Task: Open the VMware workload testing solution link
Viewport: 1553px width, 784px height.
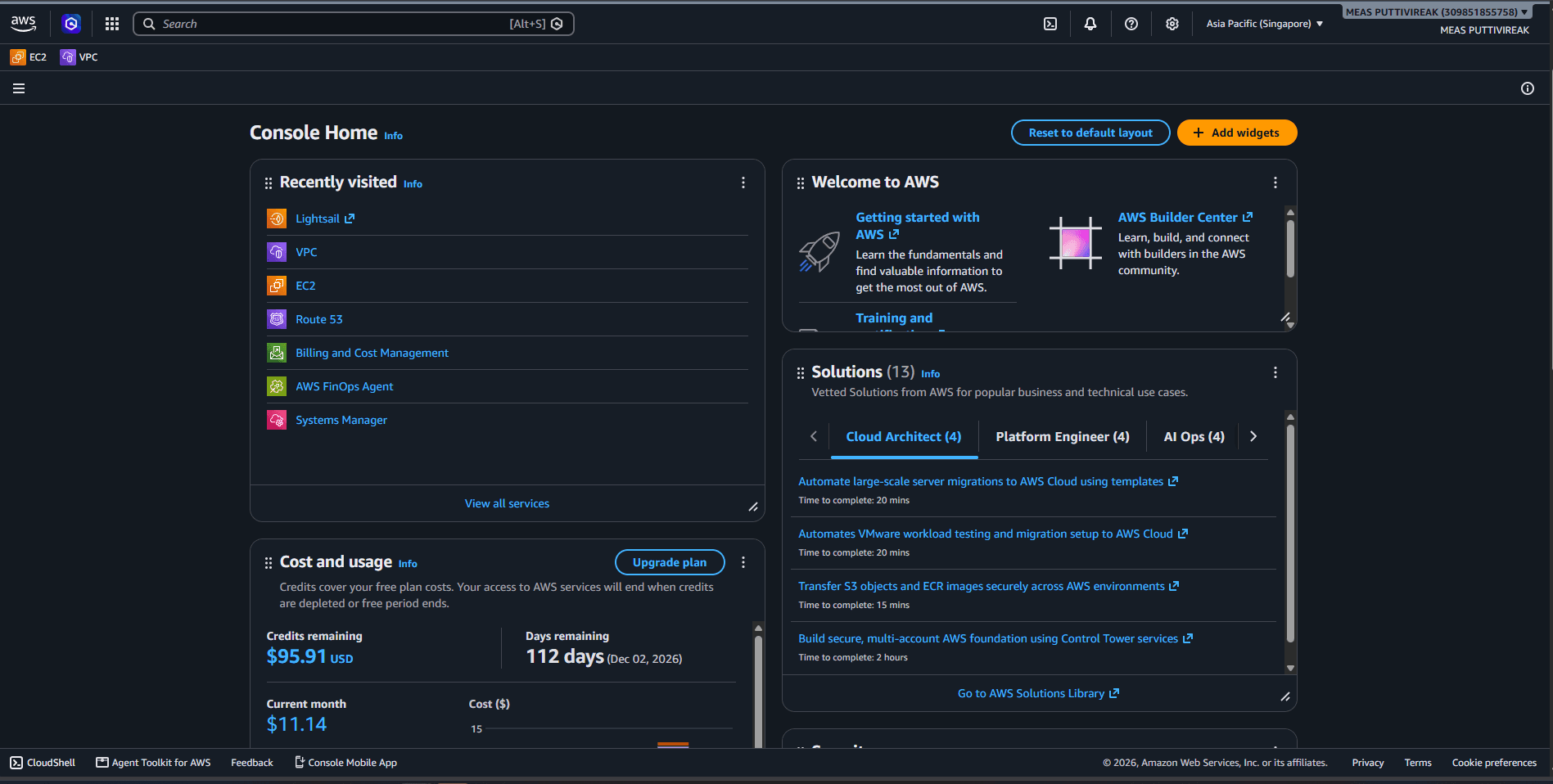Action: click(x=993, y=534)
